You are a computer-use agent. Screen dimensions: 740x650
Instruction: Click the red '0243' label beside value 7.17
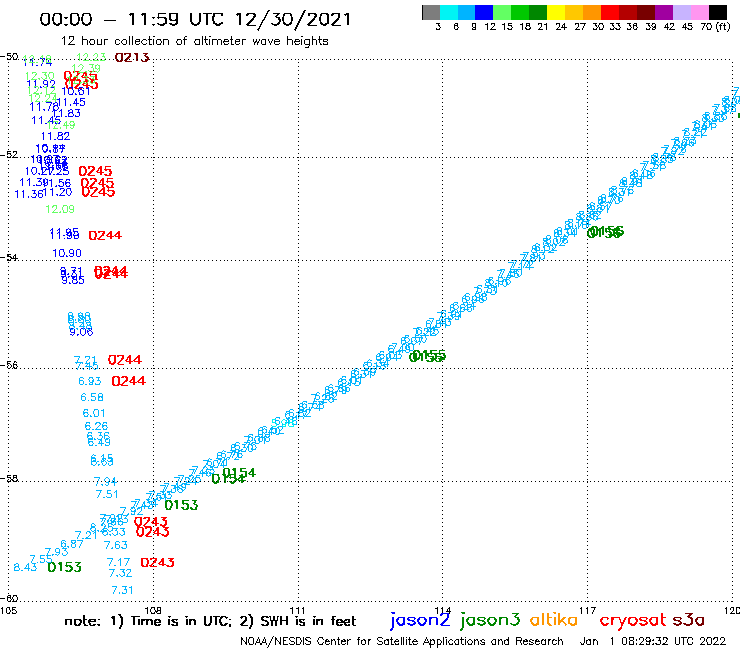point(157,562)
